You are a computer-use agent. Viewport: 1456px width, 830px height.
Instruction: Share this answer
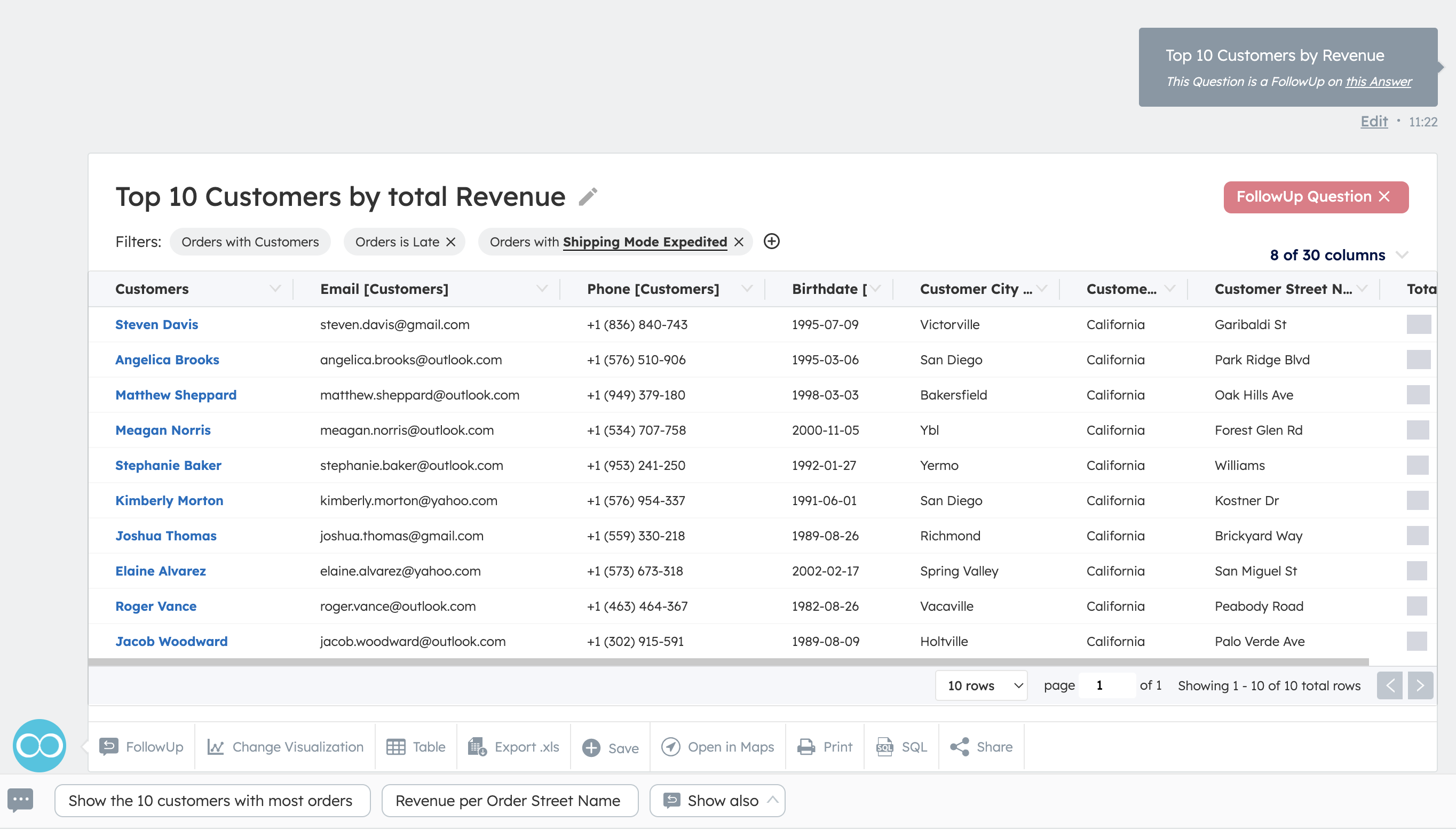981,746
